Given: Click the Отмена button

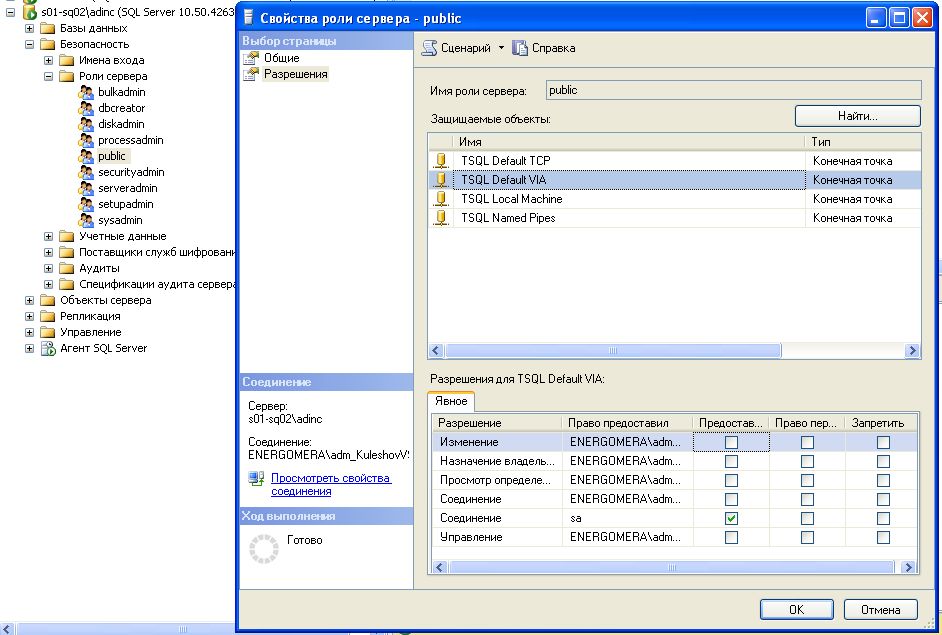Looking at the screenshot, I should click(881, 610).
